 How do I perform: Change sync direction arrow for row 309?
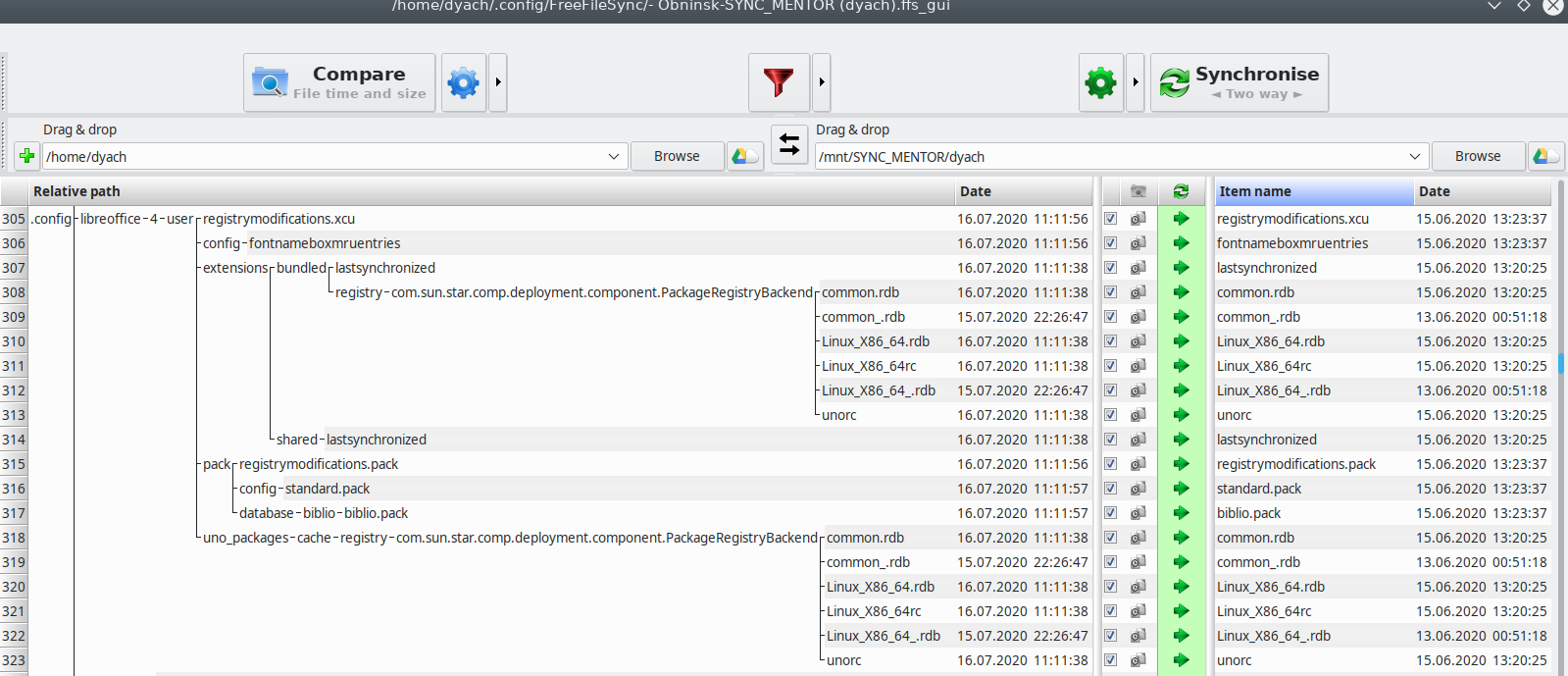pyautogui.click(x=1181, y=317)
